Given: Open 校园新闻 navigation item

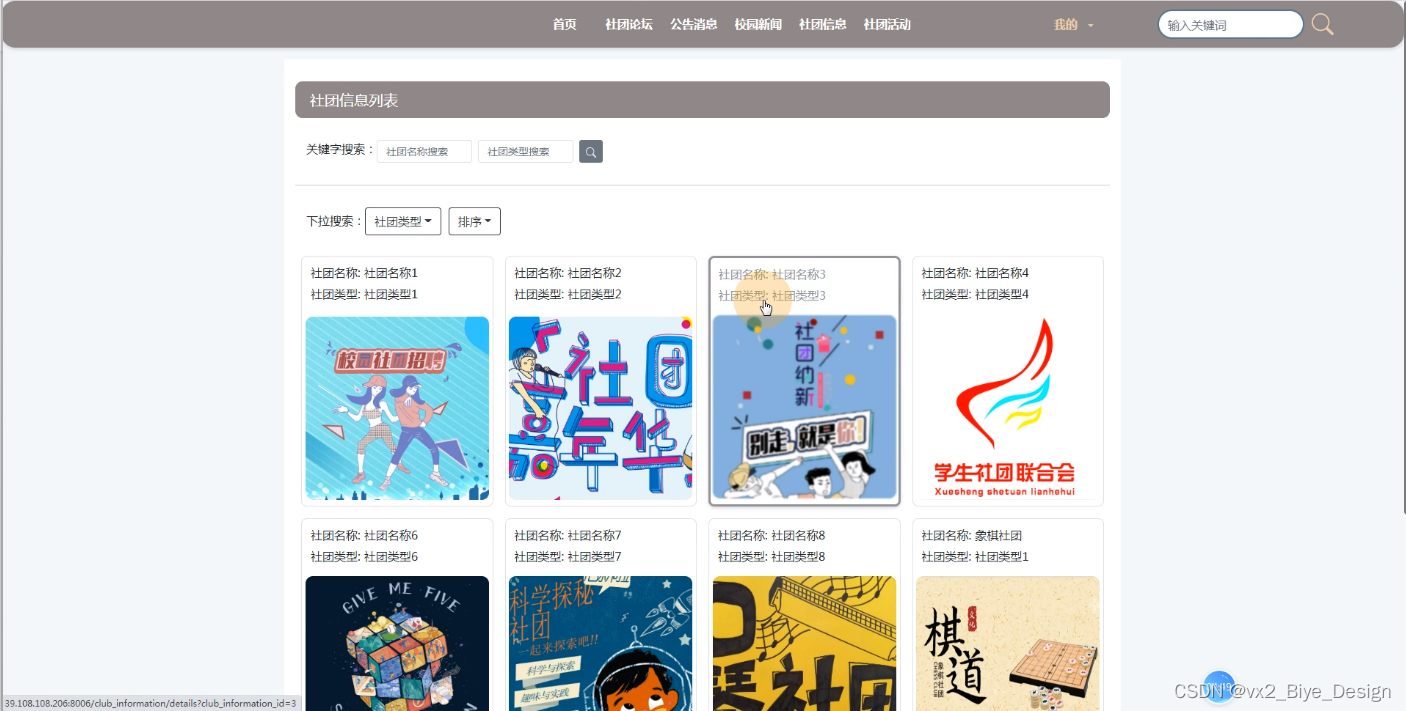Looking at the screenshot, I should (758, 25).
